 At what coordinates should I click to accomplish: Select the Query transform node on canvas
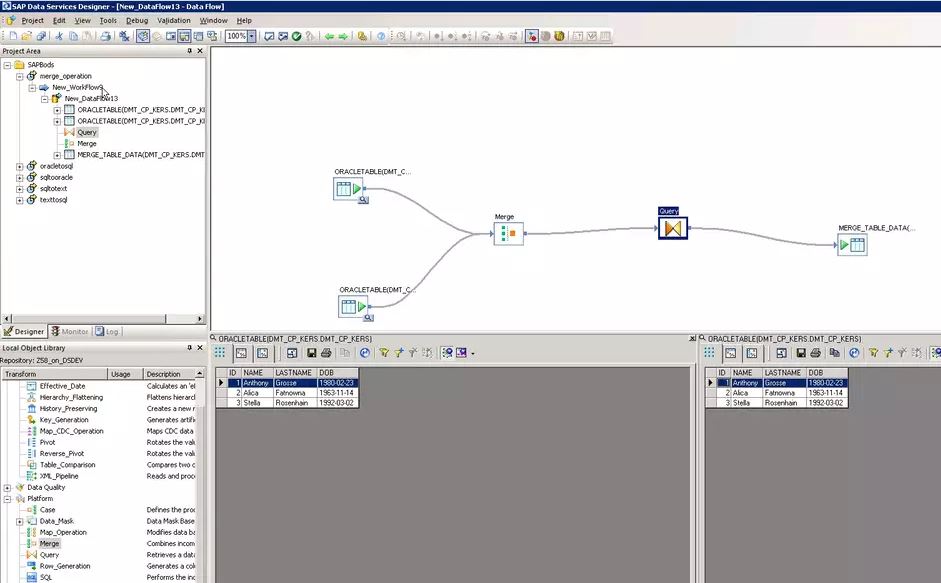click(x=673, y=228)
